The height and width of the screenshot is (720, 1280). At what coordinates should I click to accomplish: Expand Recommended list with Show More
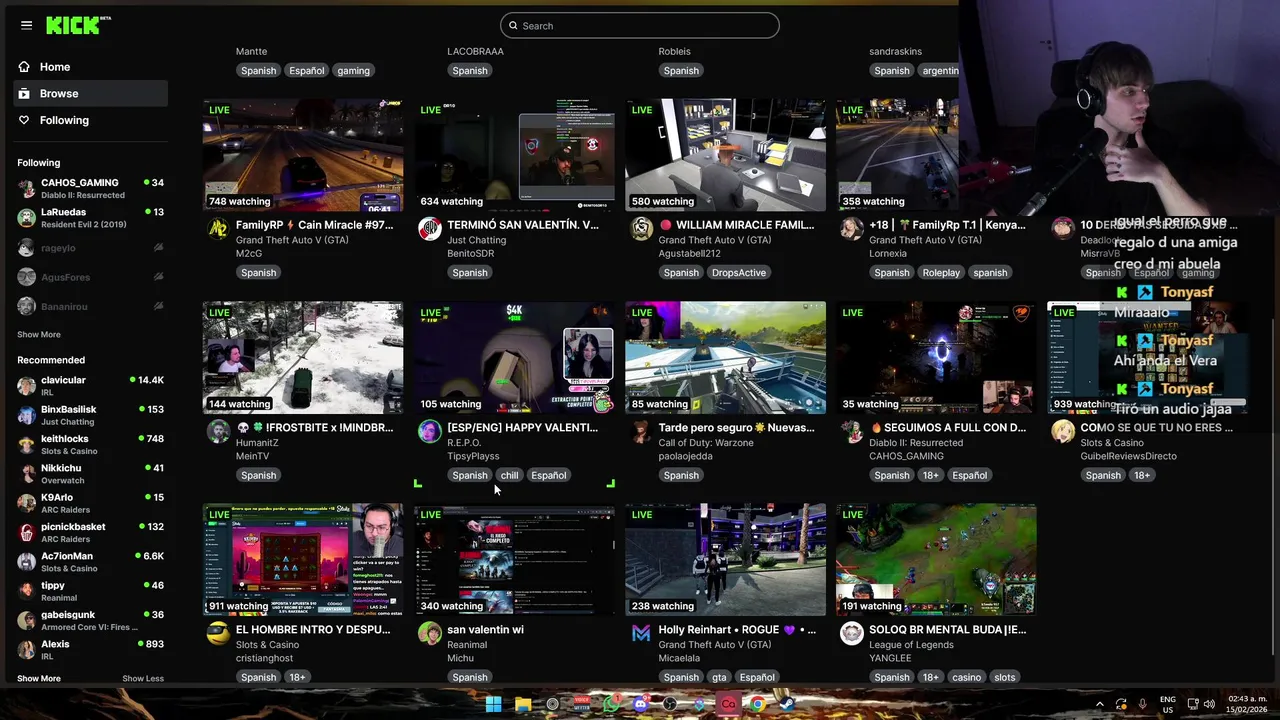(x=39, y=679)
